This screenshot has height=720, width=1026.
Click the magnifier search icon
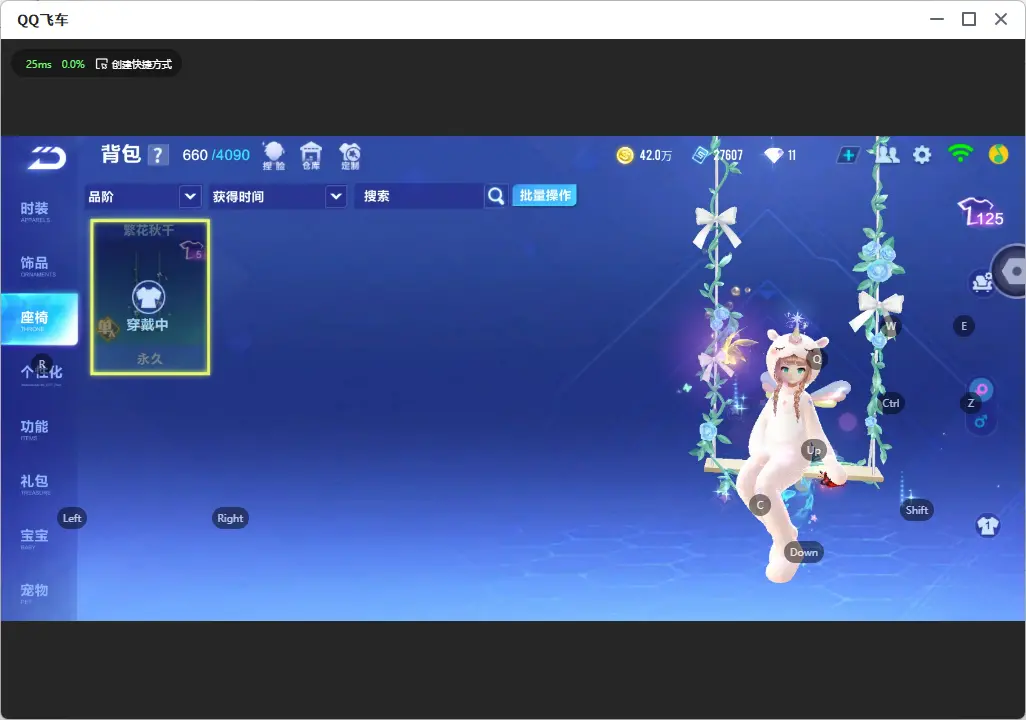[496, 196]
